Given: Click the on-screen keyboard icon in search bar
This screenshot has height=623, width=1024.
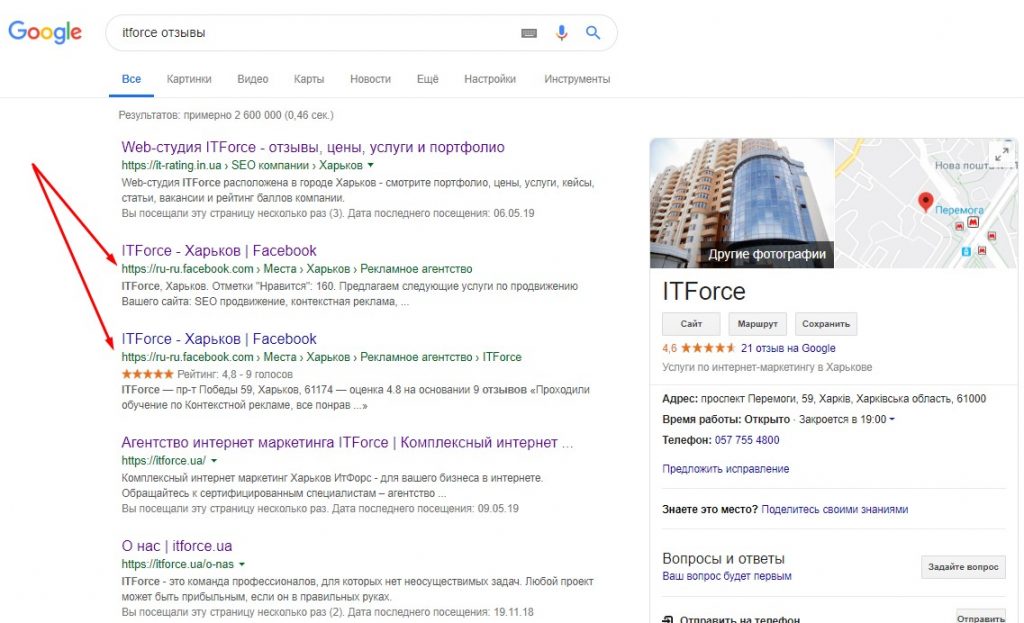Looking at the screenshot, I should click(529, 32).
